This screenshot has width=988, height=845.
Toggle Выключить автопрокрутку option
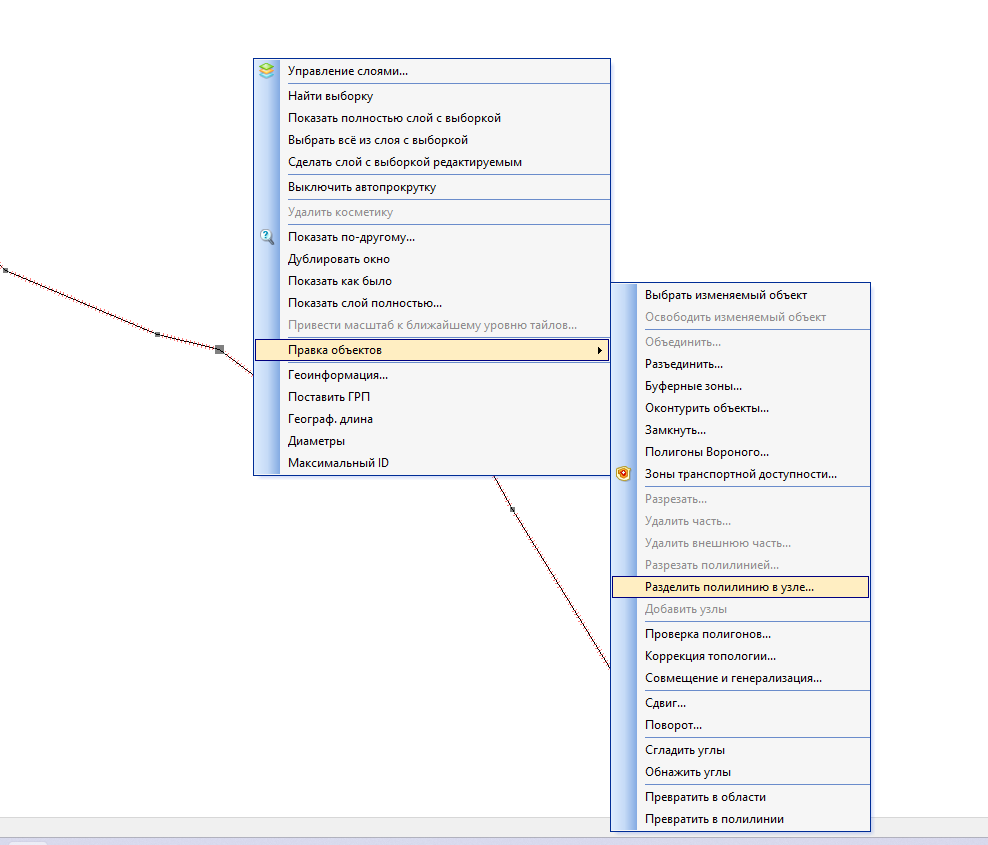click(x=361, y=187)
